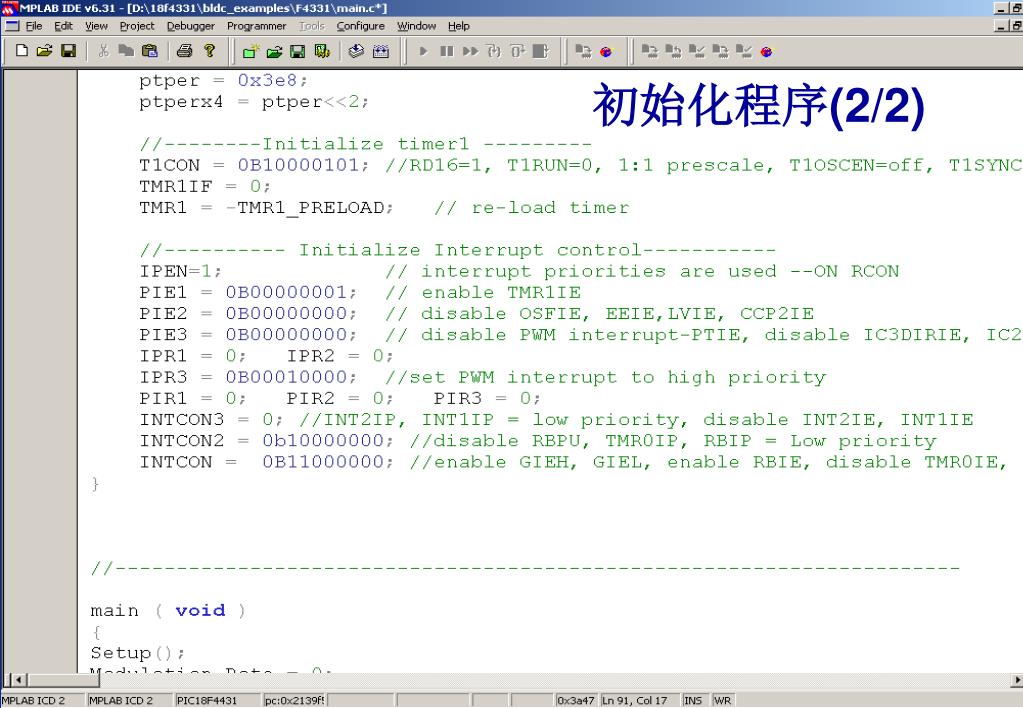Print the file with the printer icon

coord(185,51)
